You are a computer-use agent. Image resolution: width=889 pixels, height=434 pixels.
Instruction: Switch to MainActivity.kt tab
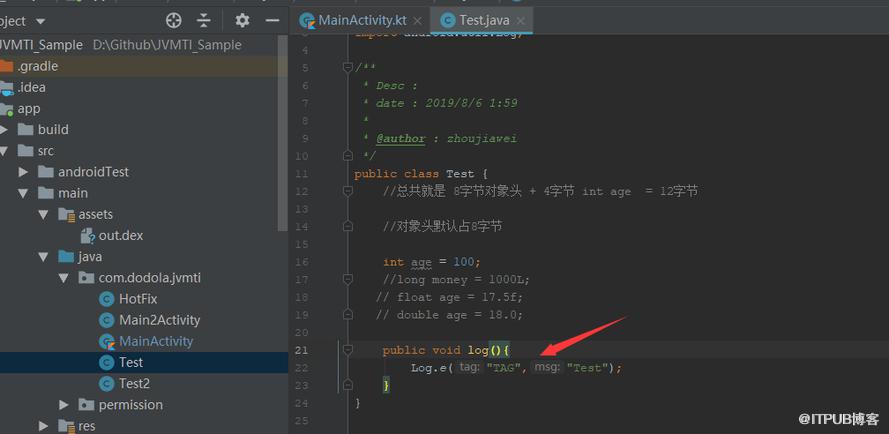(x=362, y=20)
